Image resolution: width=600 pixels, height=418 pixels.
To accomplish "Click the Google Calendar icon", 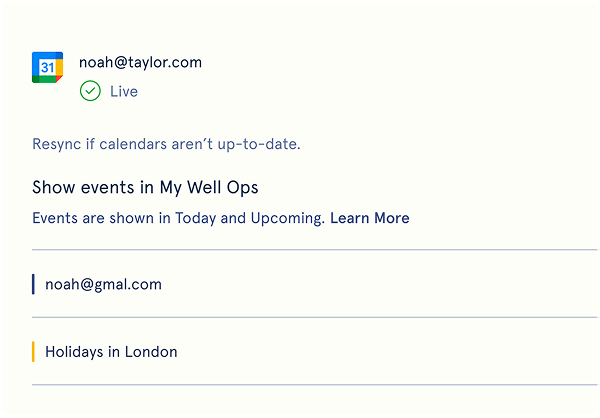I will pos(47,67).
